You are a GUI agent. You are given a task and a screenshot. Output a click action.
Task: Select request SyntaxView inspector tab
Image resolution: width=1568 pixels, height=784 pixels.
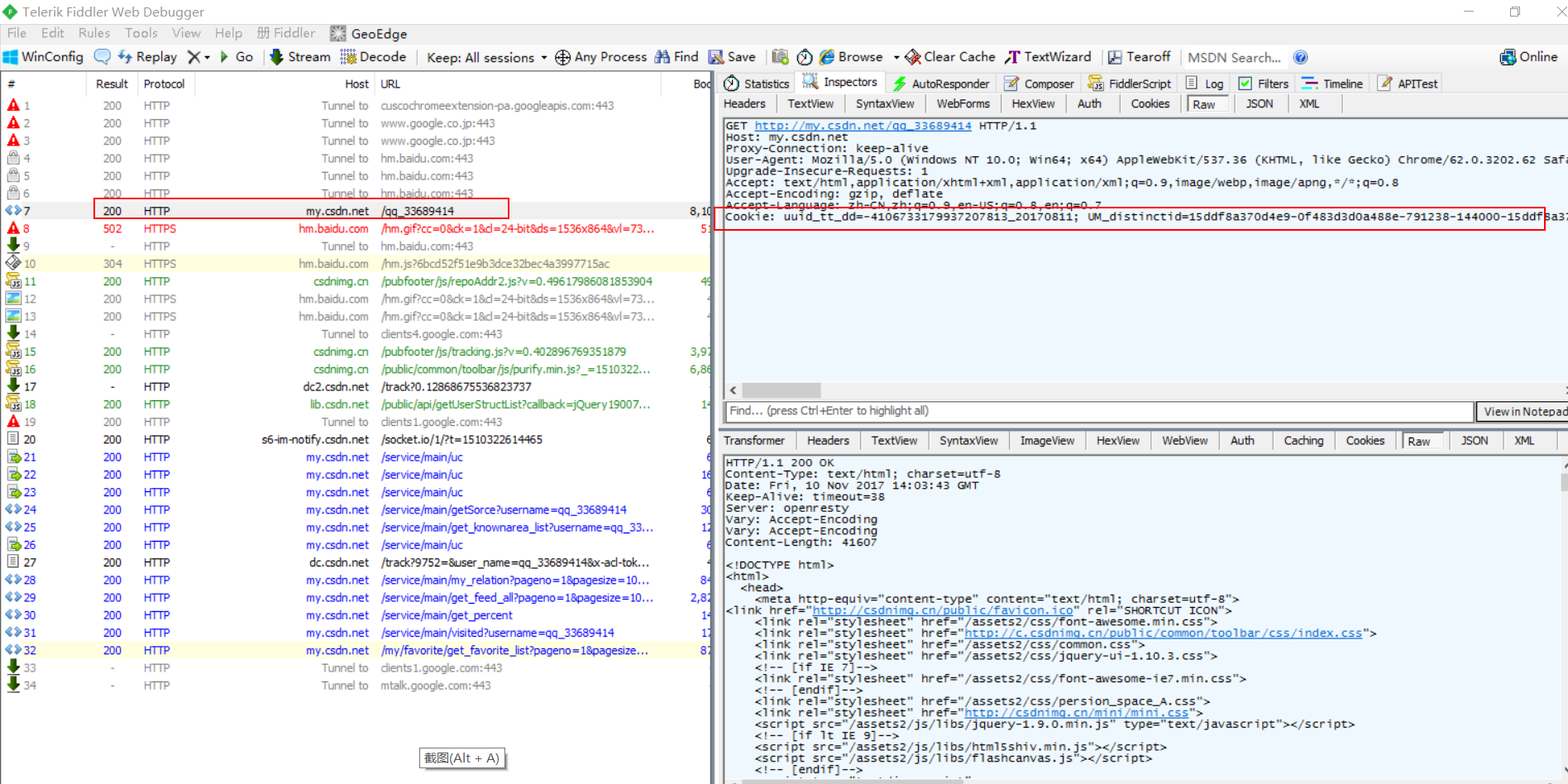(x=885, y=103)
